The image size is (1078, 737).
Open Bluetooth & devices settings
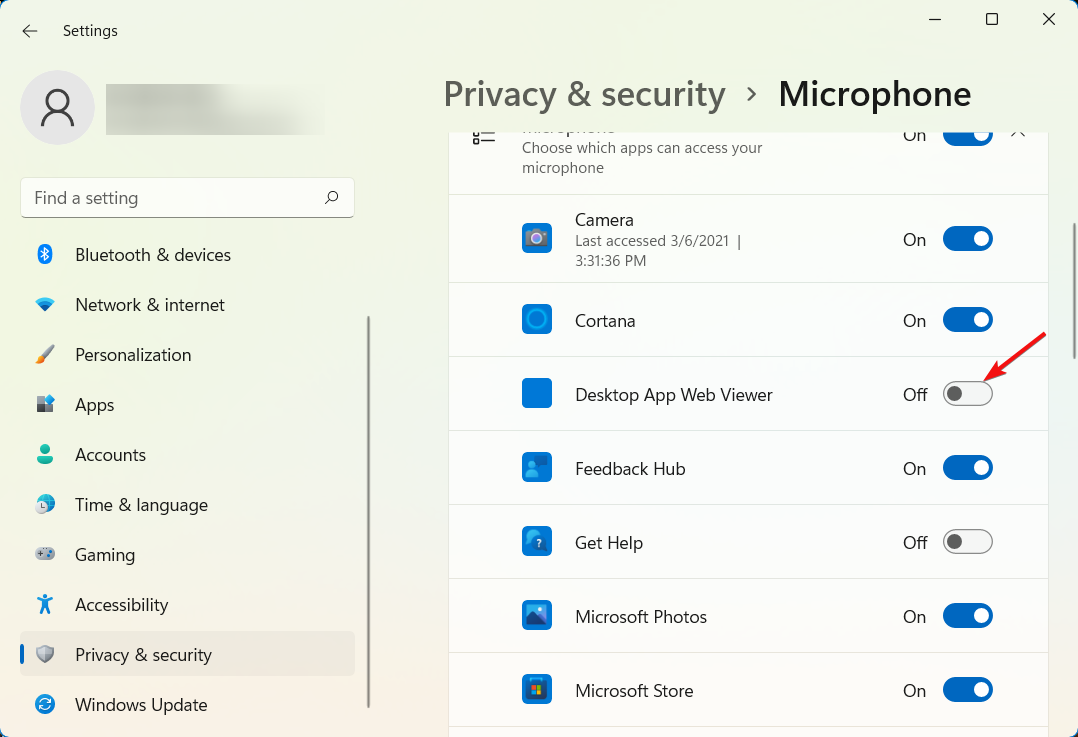point(188,254)
